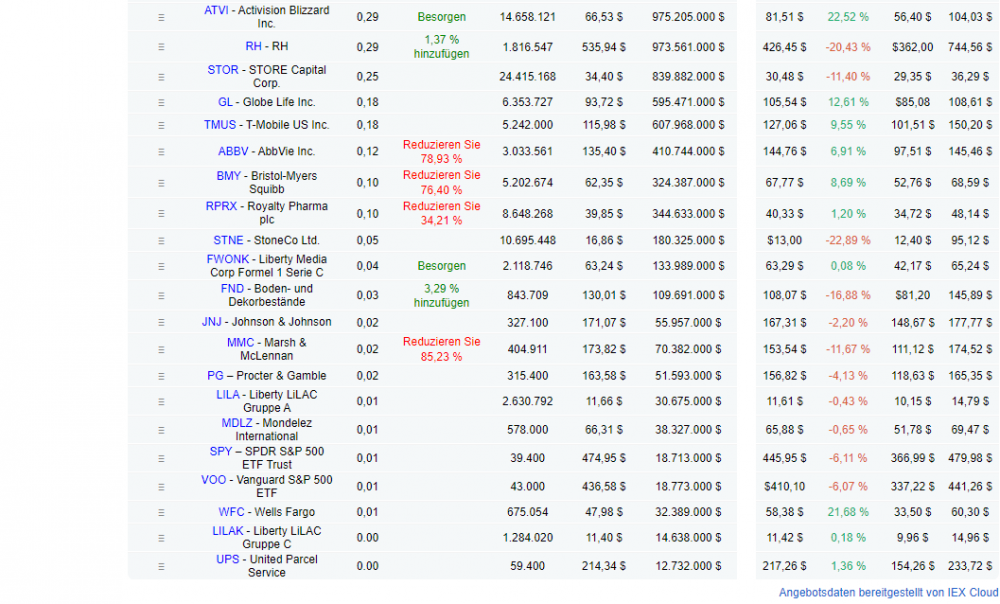Click 'Besorgen' in the ATVI row
The height and width of the screenshot is (604, 1000).
tap(441, 17)
